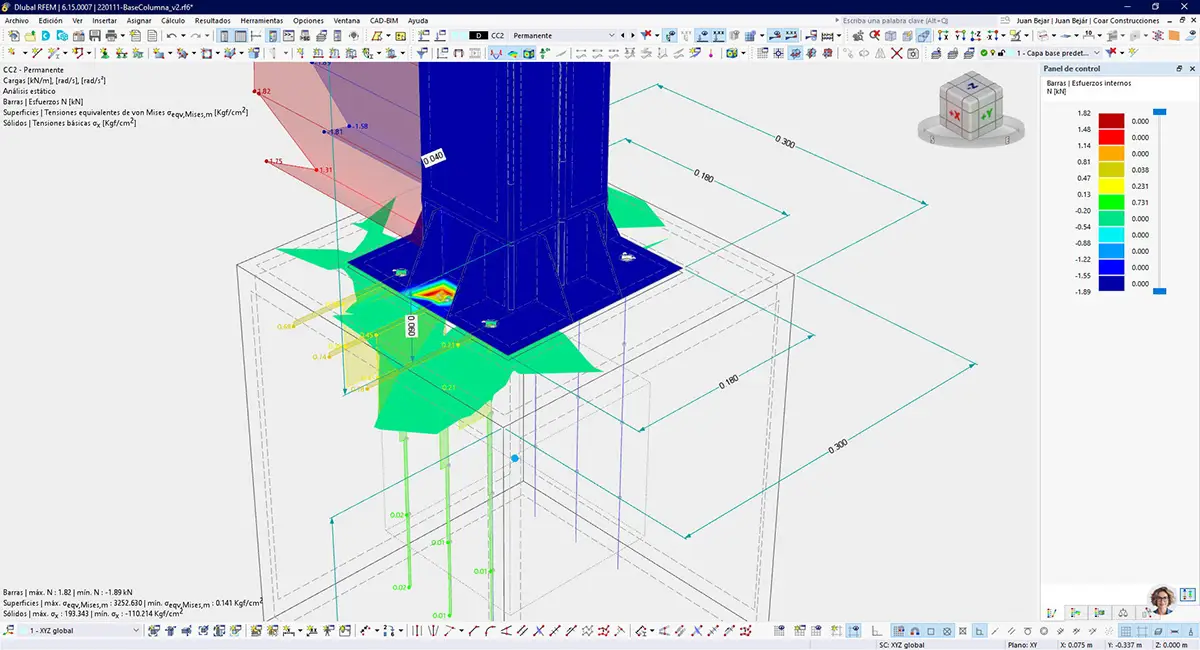Viewport: 1200px width, 650px height.
Task: Click the result diagrams icon
Action: tap(495, 52)
